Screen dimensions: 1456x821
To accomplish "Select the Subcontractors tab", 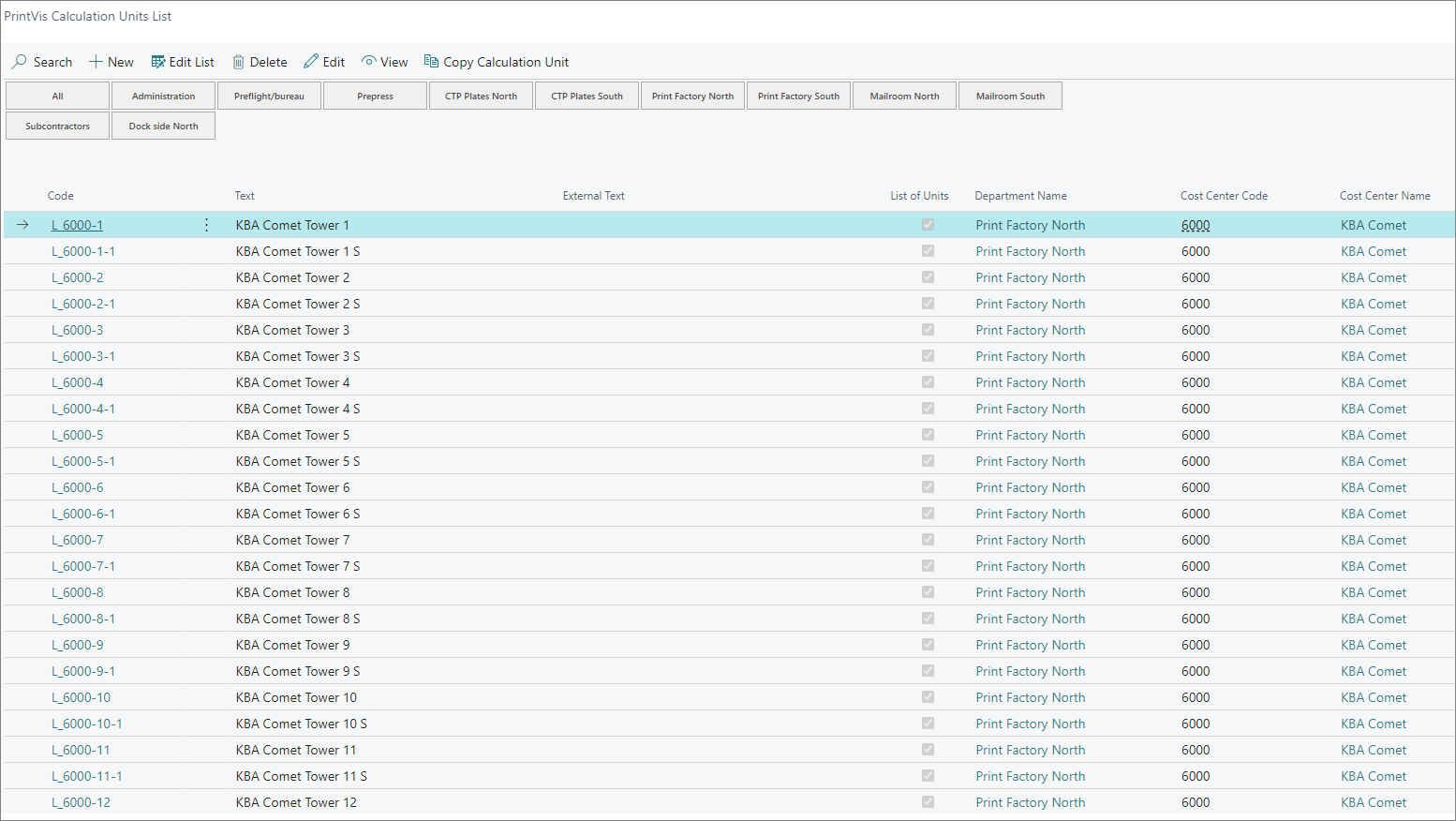I will (58, 127).
